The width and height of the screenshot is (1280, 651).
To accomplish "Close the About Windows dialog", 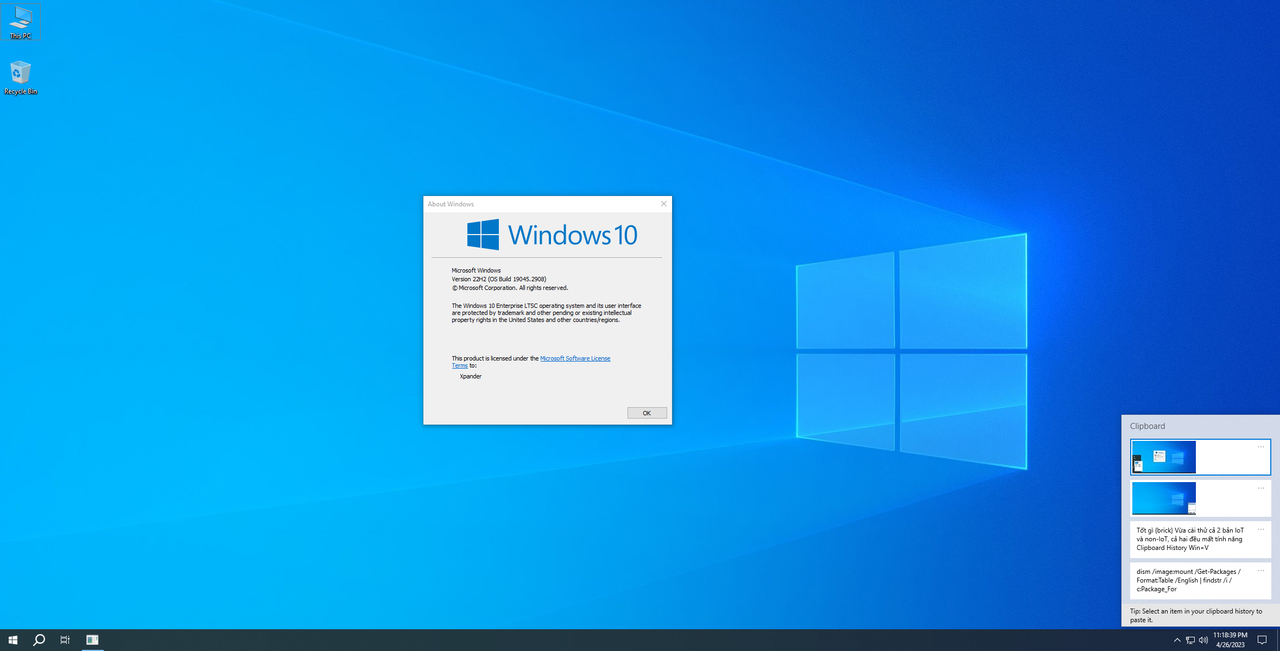I will tap(663, 204).
